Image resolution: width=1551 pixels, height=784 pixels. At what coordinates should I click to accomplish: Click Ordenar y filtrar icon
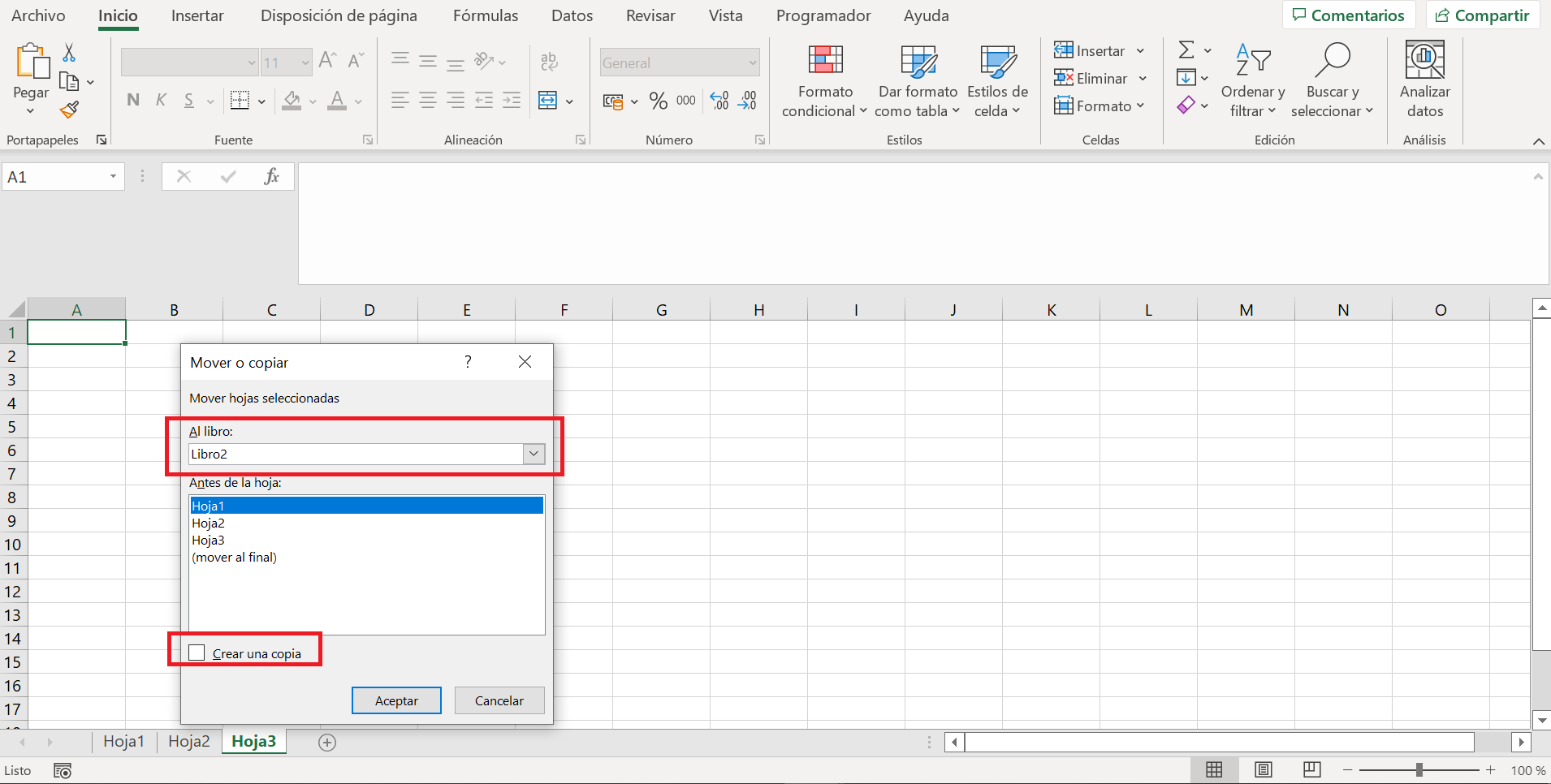(1252, 62)
